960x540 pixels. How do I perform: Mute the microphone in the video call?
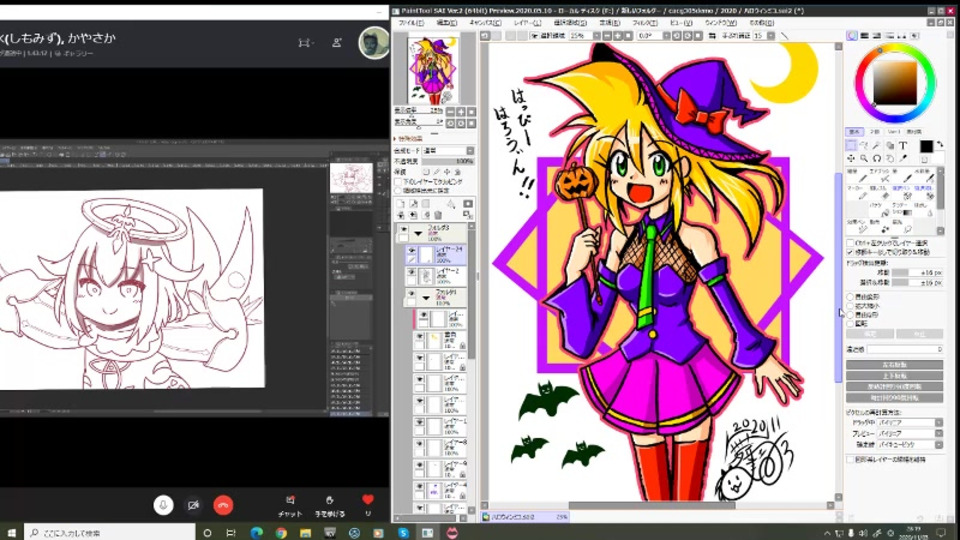[162, 505]
